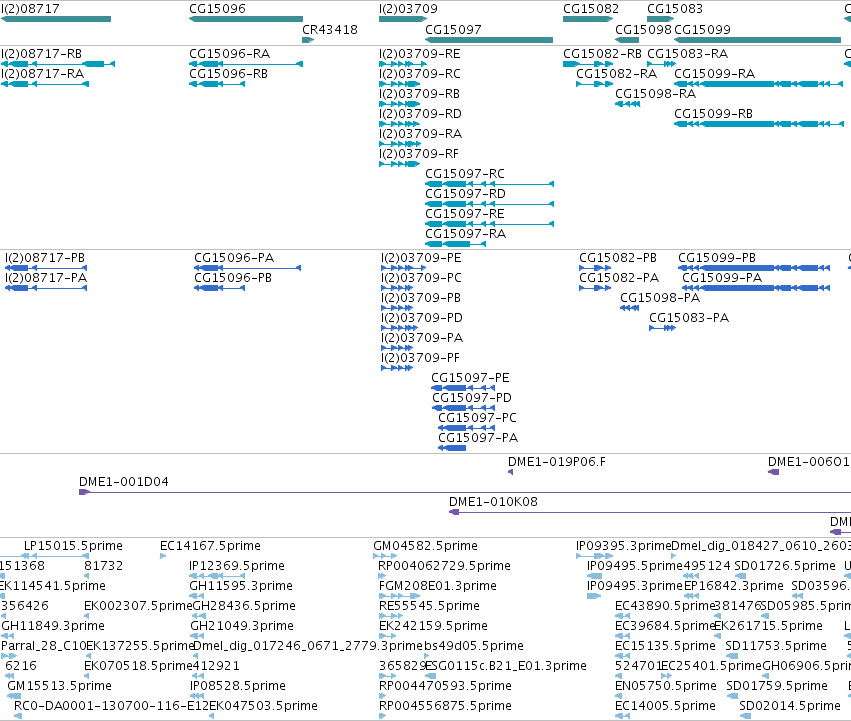Select transcript l(2)03709-RB
Viewport: 851px width, 721px height.
399,104
